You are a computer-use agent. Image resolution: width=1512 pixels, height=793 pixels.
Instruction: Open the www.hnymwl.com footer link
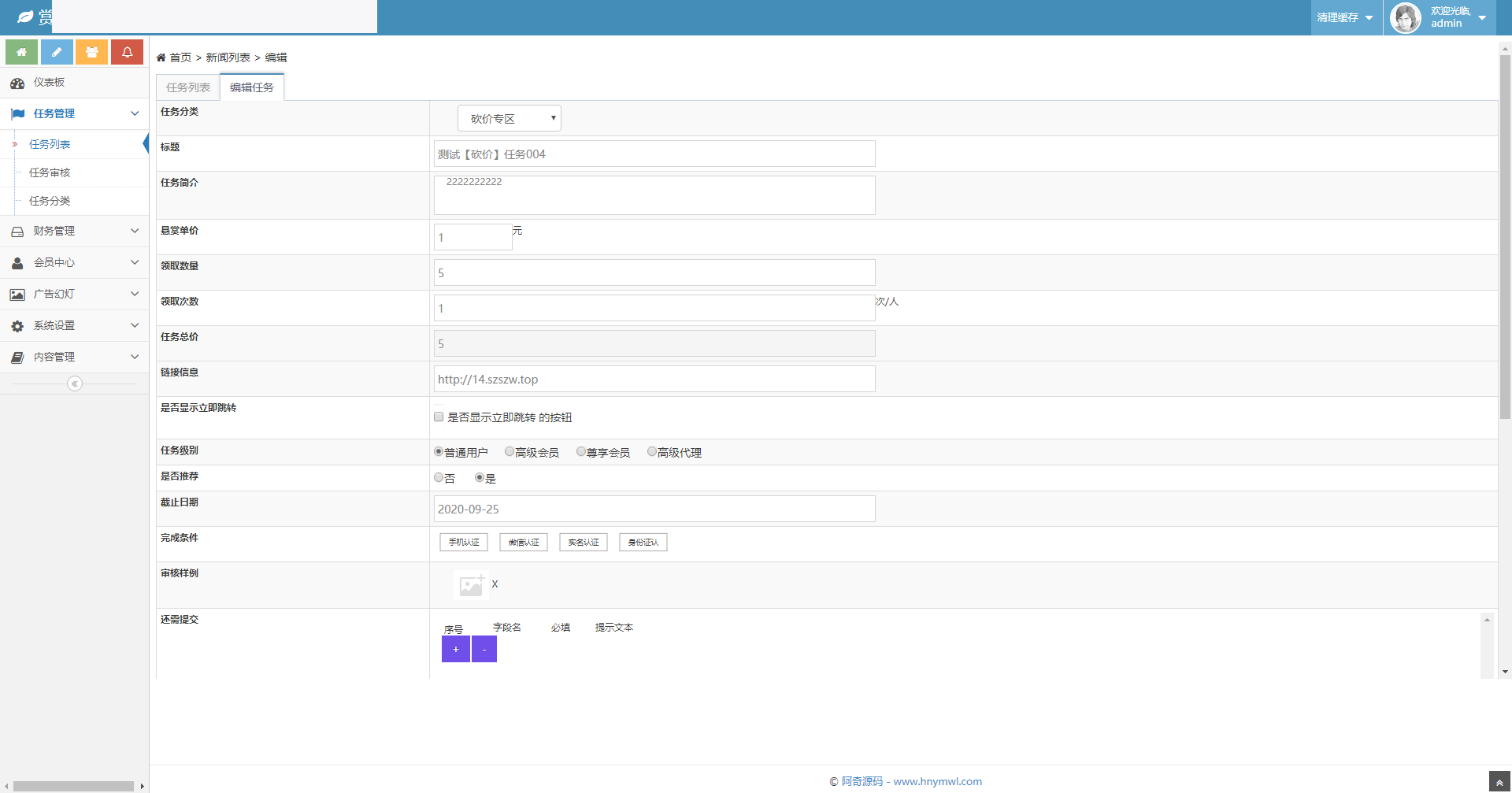(937, 782)
